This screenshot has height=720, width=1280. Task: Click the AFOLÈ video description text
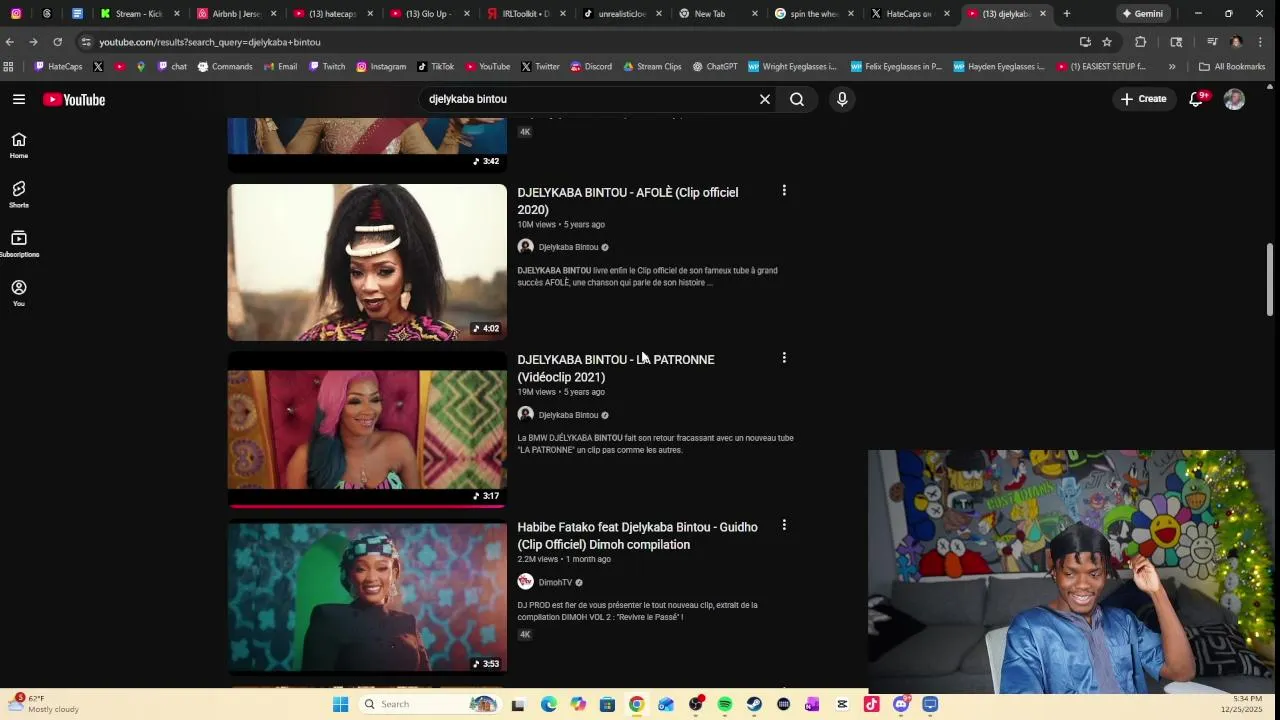647,276
